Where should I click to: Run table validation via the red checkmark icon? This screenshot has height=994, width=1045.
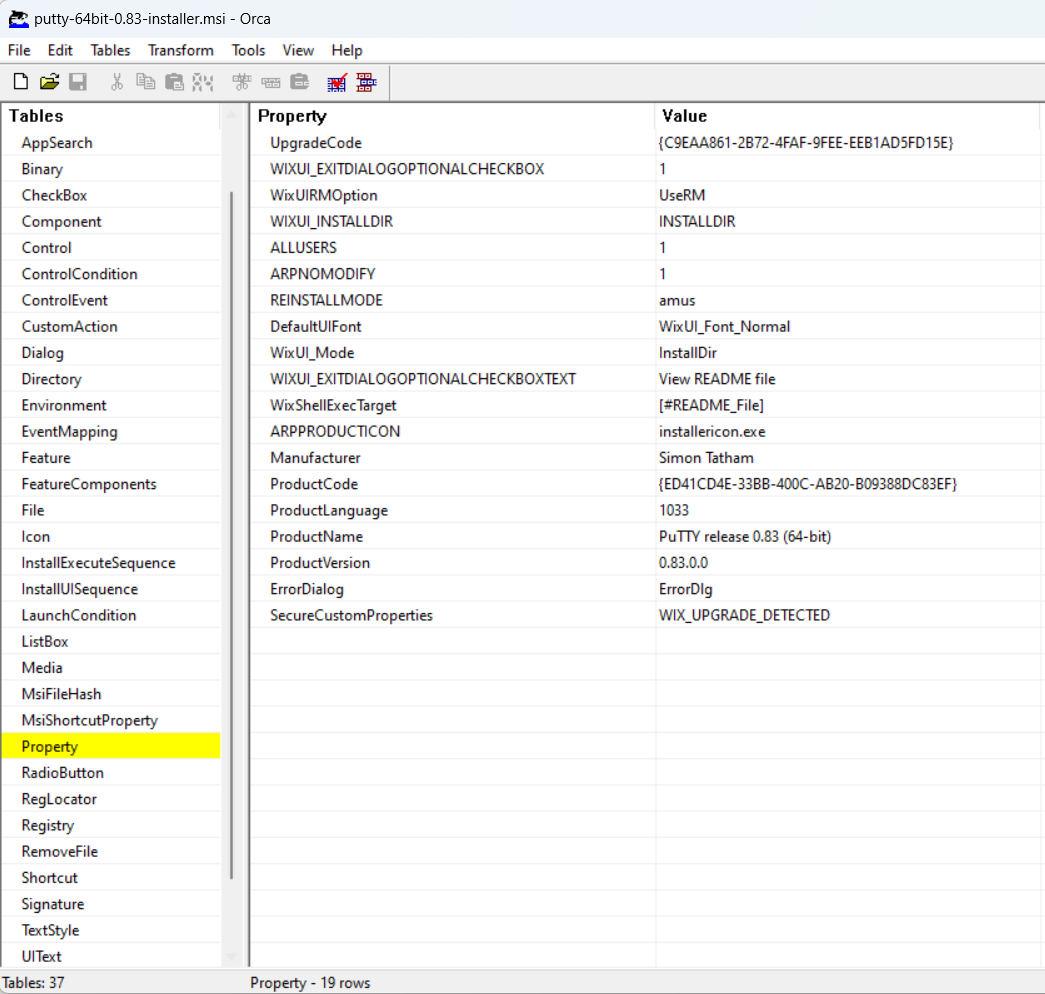point(336,82)
